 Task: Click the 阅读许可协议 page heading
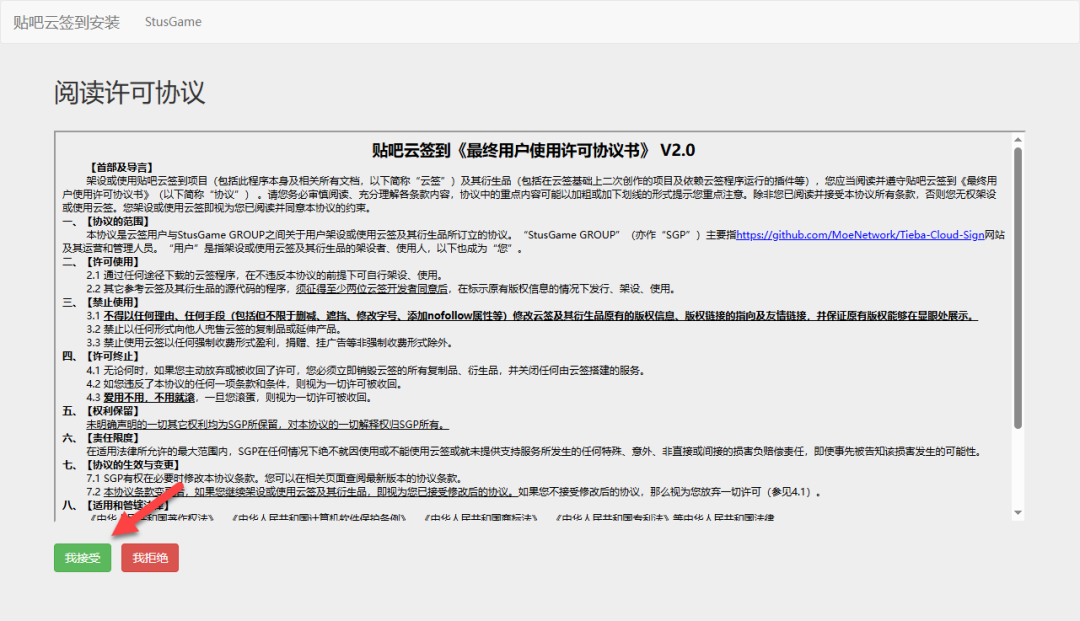pyautogui.click(x=129, y=93)
